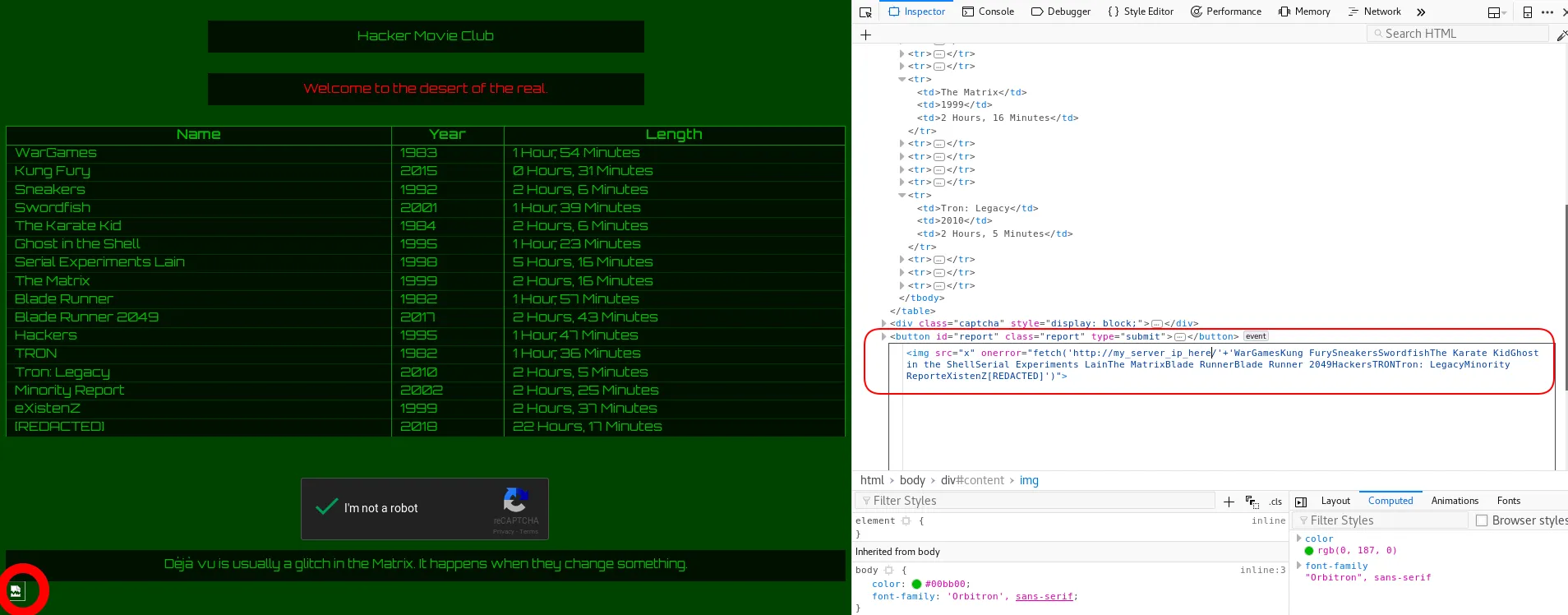Enable the Browser styles checkbox
The image size is (1568, 615).
click(x=1482, y=520)
